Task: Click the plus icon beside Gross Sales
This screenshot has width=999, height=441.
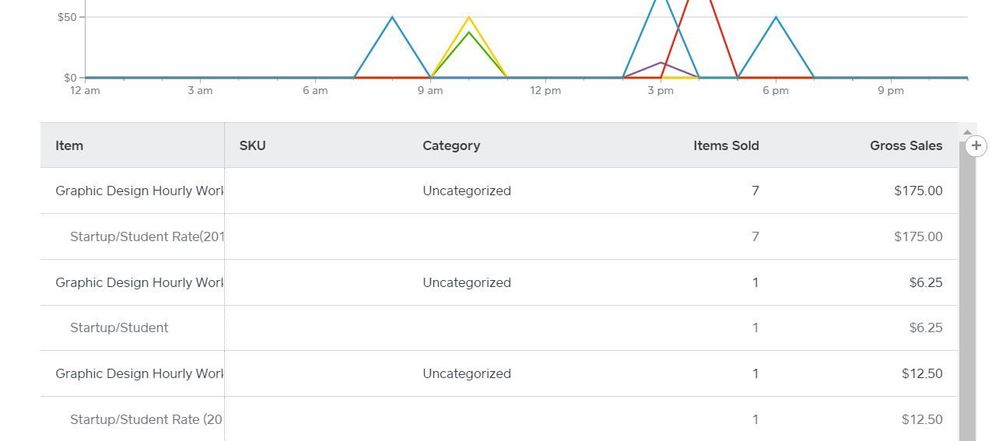Action: 978,146
